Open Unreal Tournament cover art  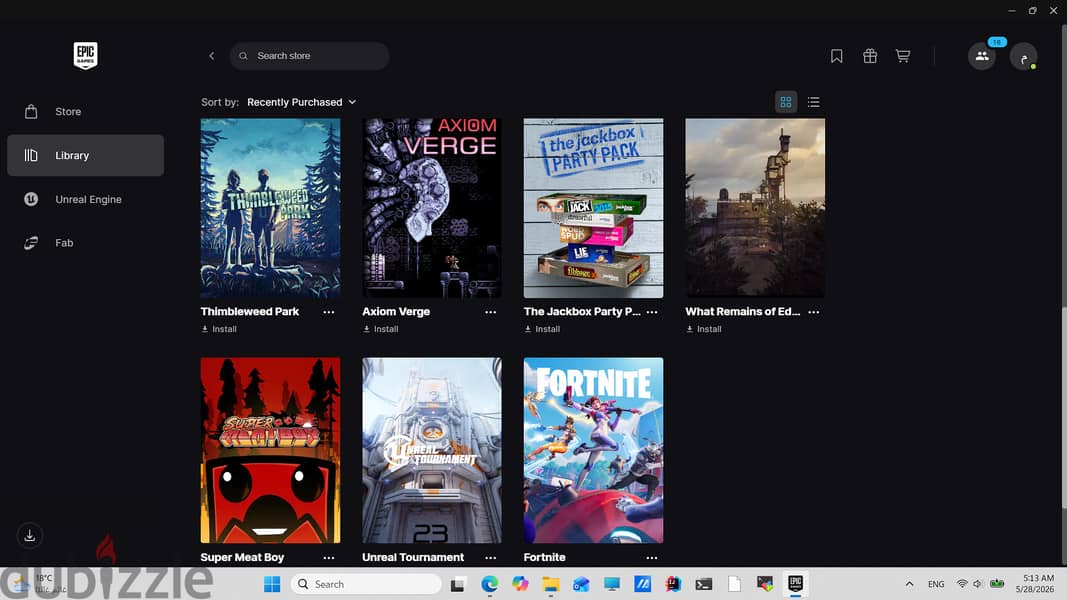pyautogui.click(x=432, y=450)
